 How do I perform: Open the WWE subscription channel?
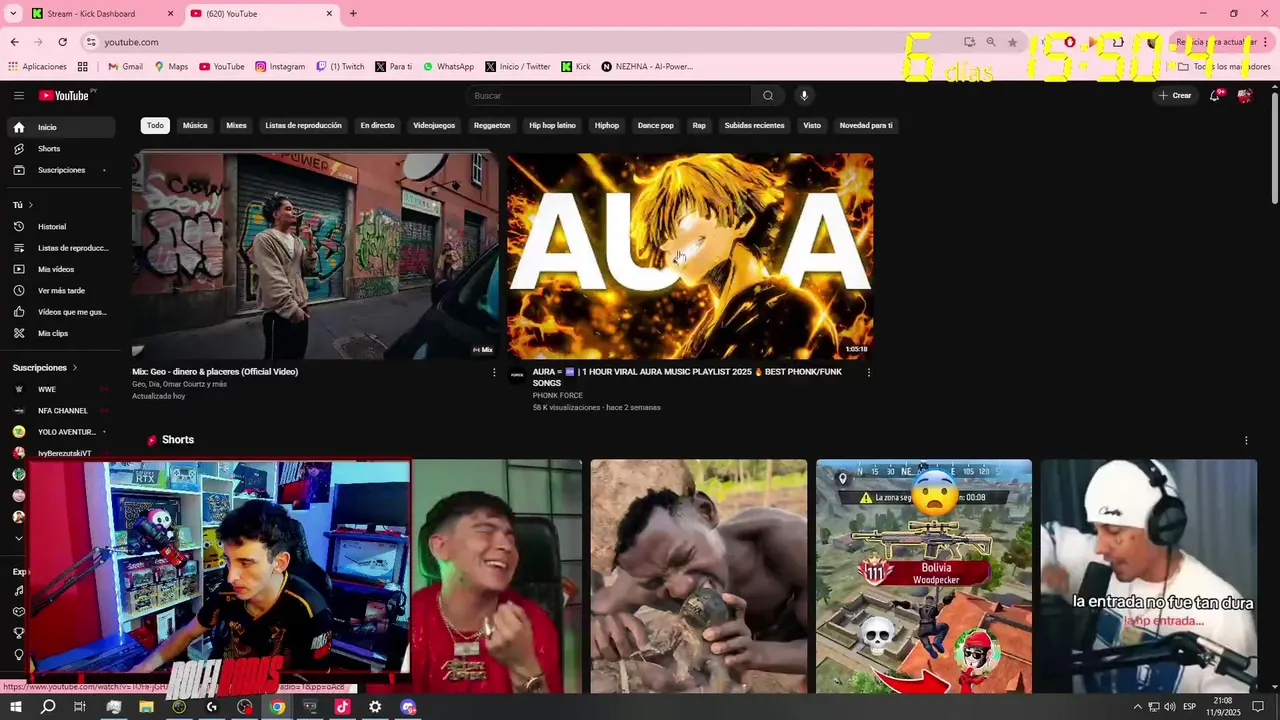point(61,389)
